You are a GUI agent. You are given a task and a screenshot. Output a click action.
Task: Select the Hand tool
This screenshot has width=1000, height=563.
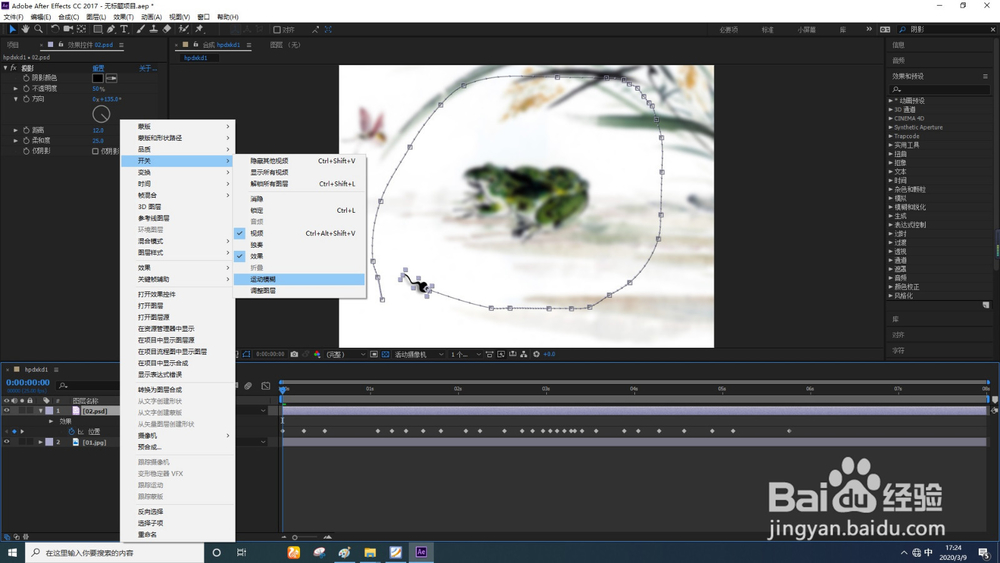coord(25,29)
